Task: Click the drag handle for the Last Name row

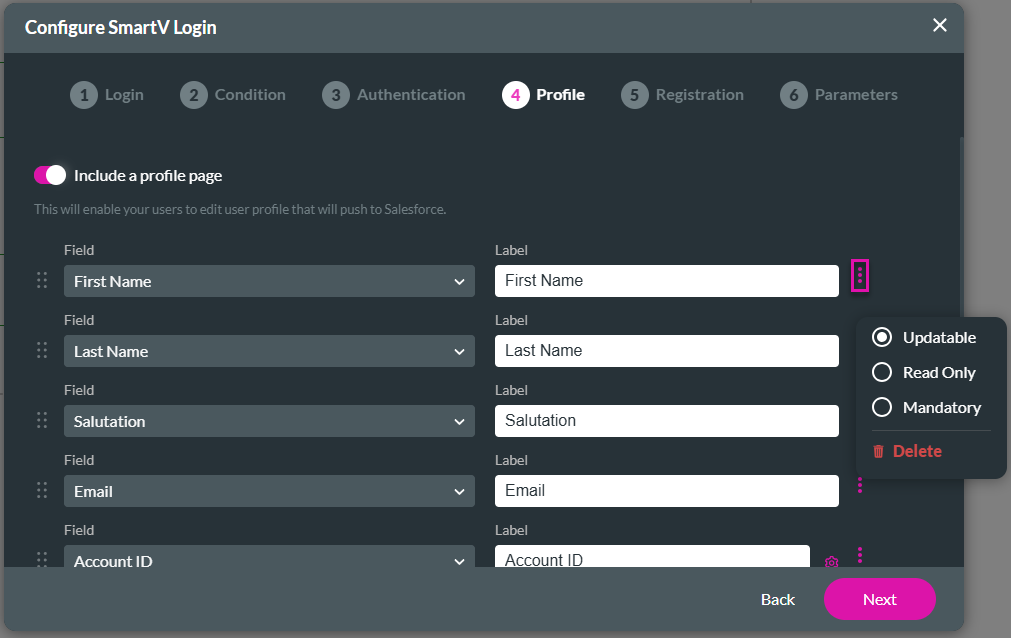Action: coord(42,351)
